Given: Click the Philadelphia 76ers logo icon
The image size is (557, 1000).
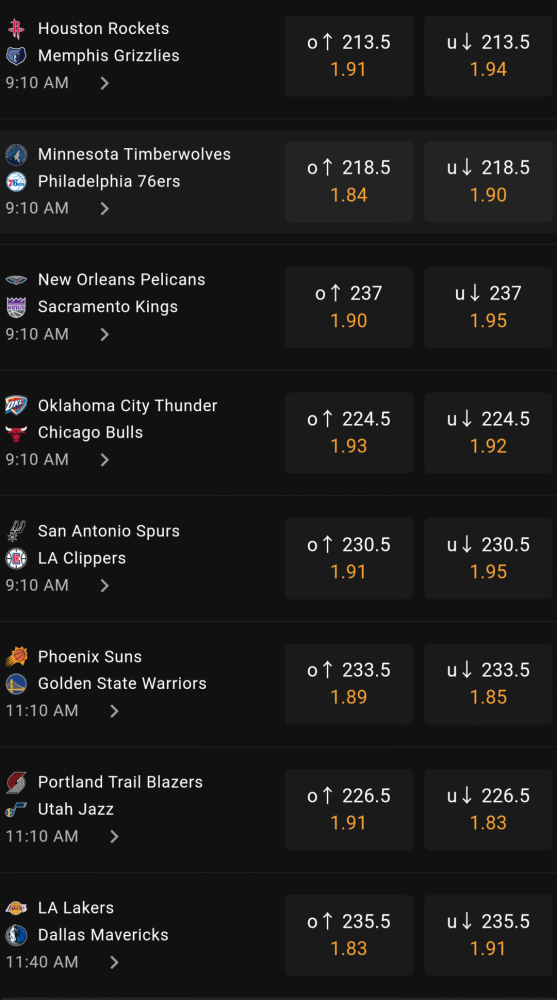Looking at the screenshot, I should click(16, 182).
